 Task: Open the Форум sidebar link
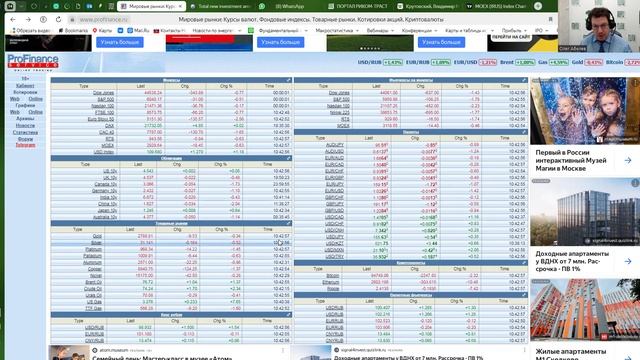25,139
